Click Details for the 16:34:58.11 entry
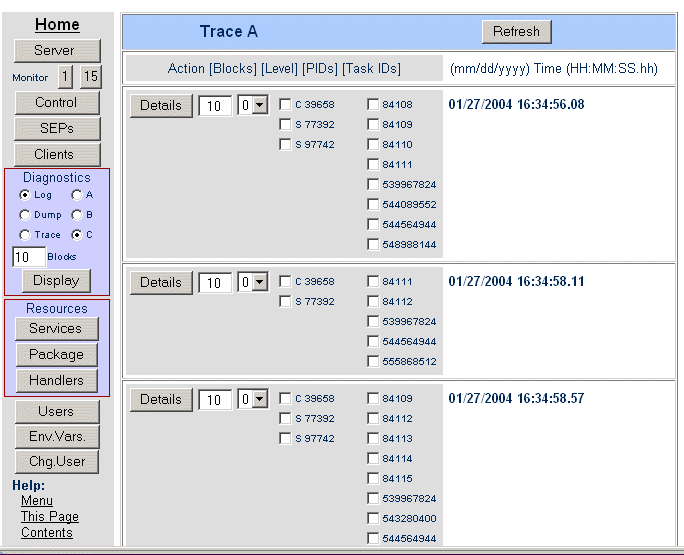 [x=160, y=283]
